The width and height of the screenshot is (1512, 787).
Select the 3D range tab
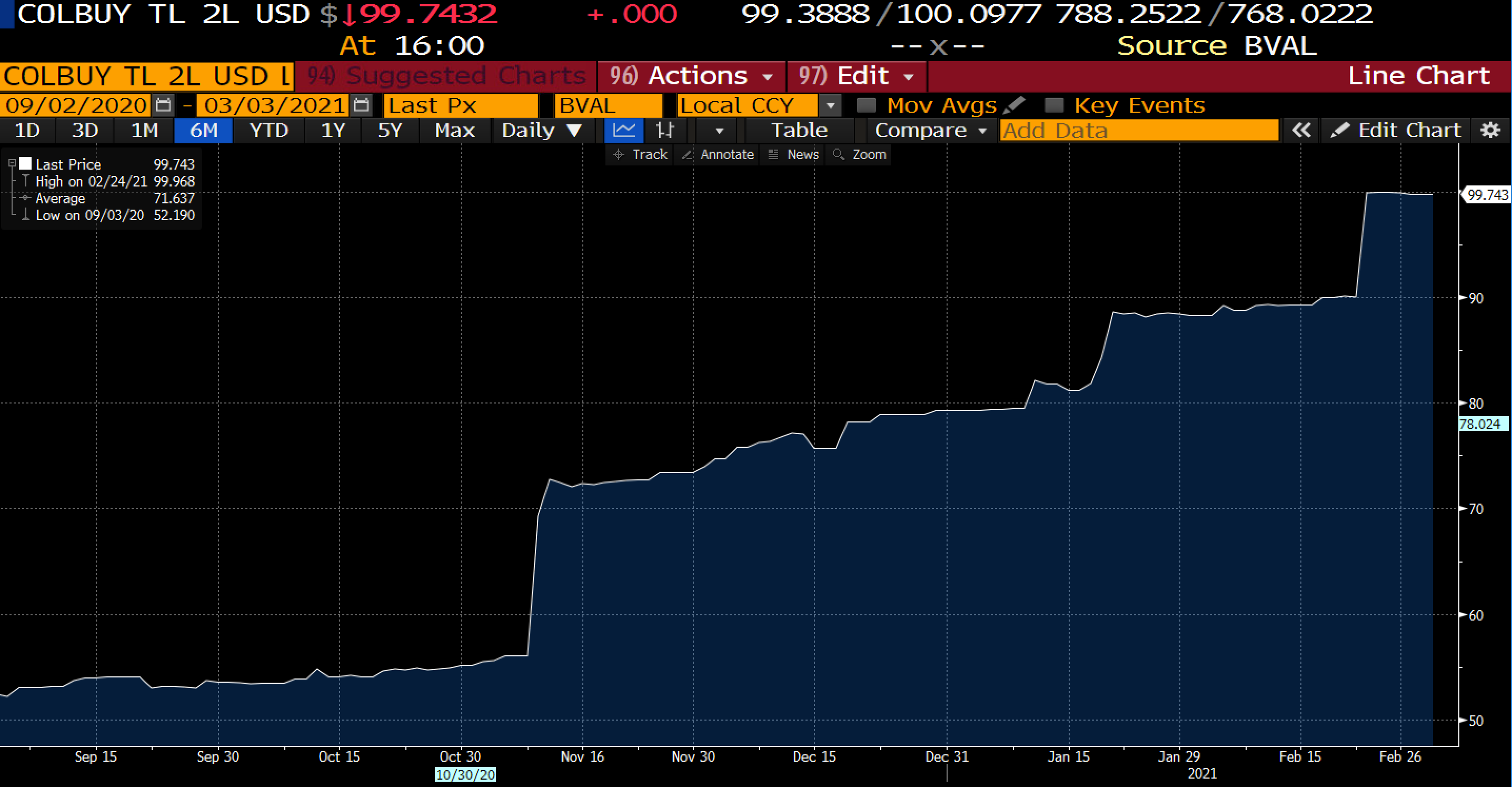(85, 131)
